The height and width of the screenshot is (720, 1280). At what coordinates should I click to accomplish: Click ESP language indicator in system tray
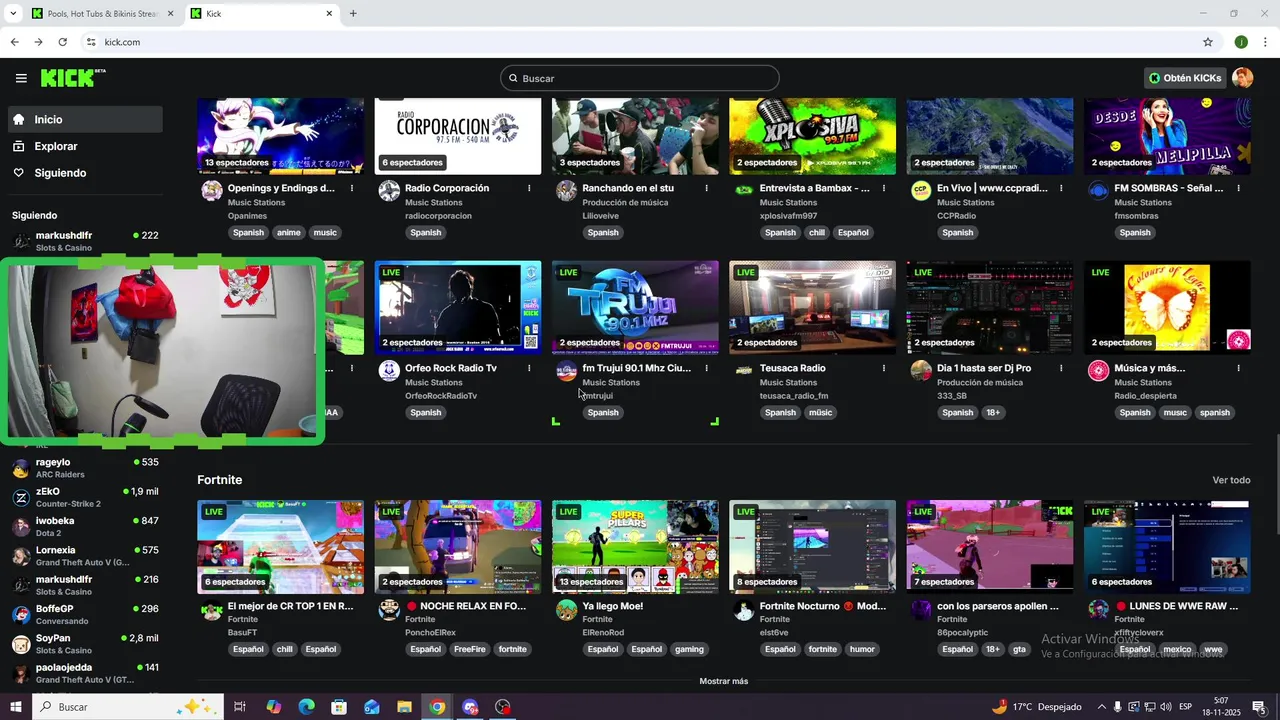click(1185, 707)
